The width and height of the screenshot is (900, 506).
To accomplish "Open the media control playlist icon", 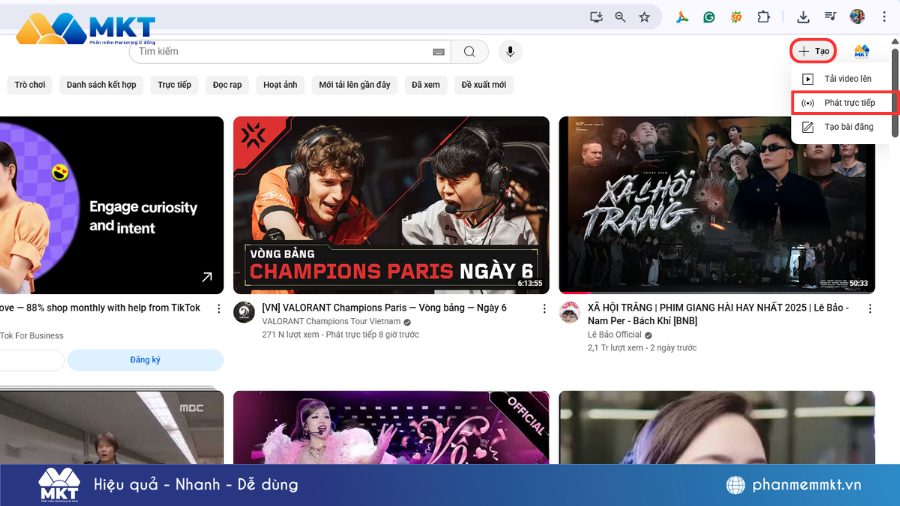I will tap(830, 17).
